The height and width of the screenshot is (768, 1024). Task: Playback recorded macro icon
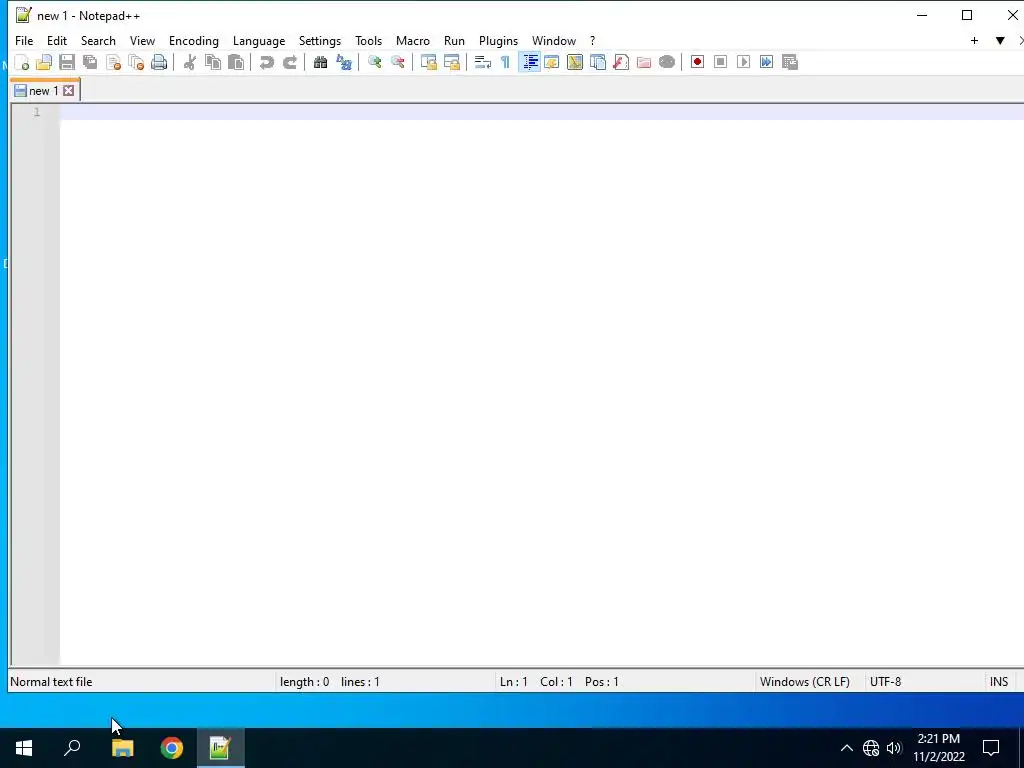pos(743,62)
